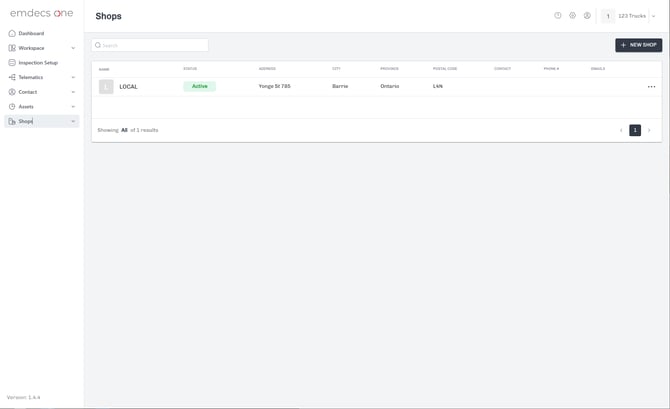Go to Dashboard
Viewport: 670px width, 409px height.
coord(31,33)
